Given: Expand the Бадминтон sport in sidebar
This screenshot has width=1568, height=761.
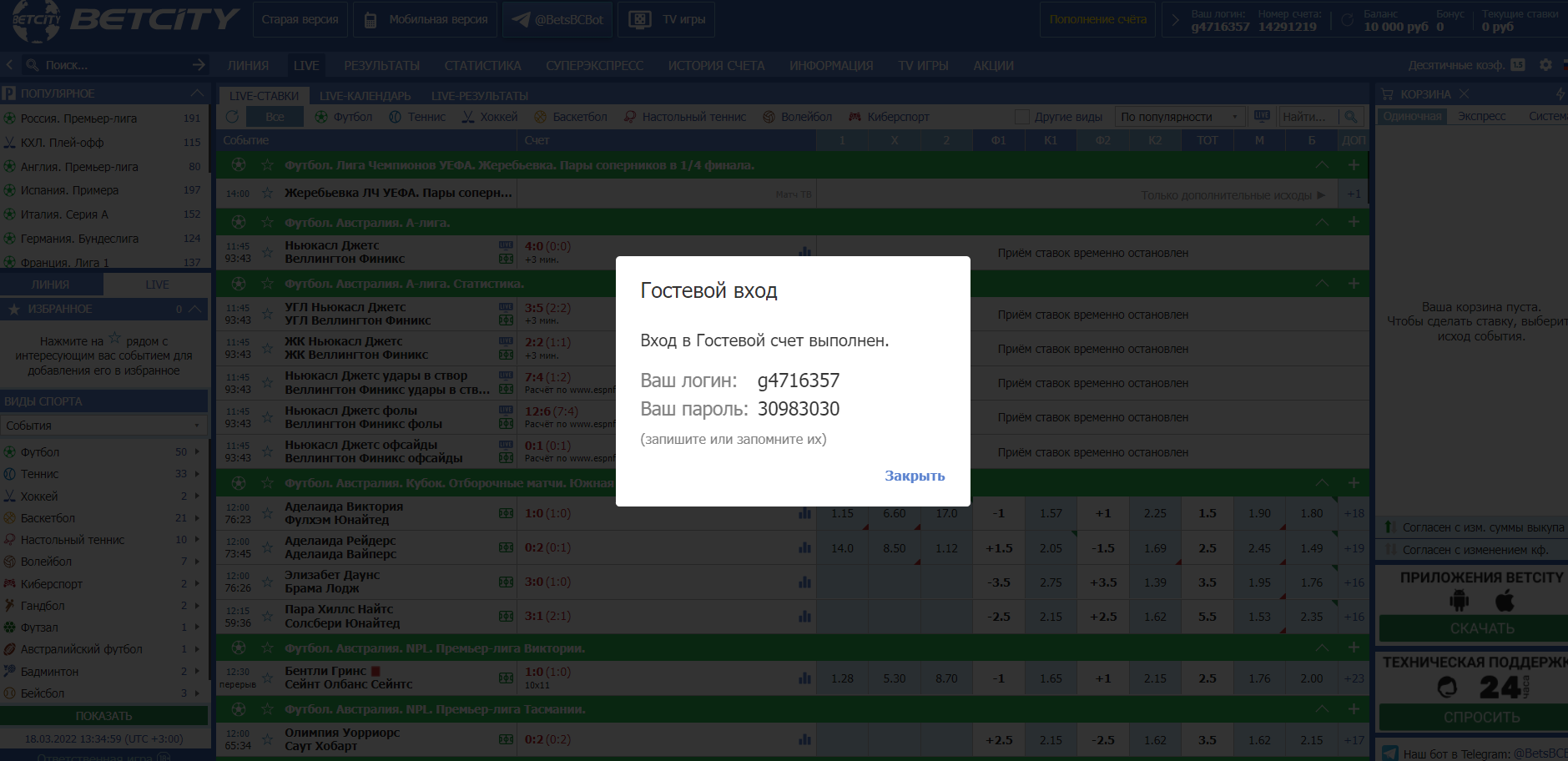Looking at the screenshot, I should click(198, 671).
